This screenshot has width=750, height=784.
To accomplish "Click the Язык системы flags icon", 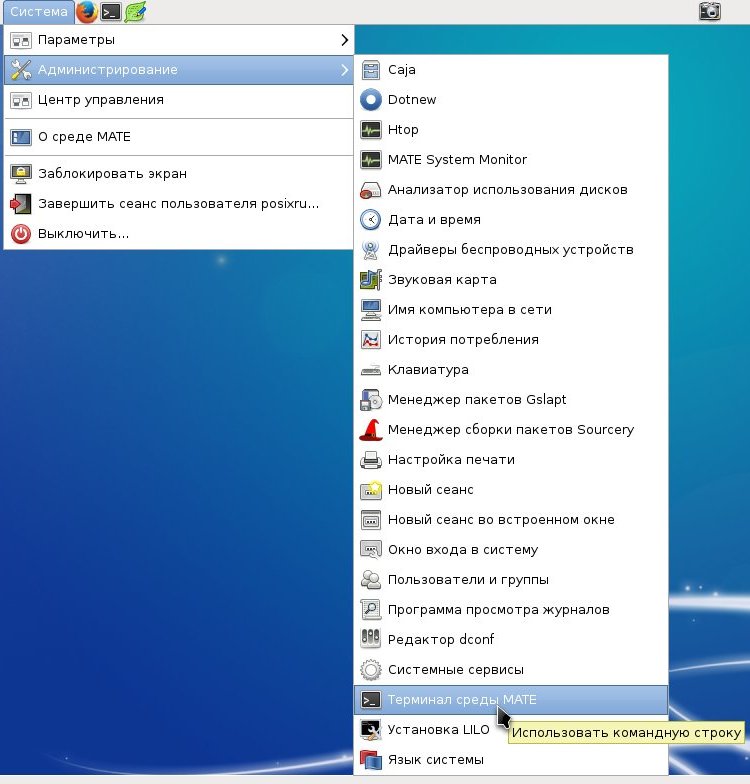I will [x=370, y=760].
